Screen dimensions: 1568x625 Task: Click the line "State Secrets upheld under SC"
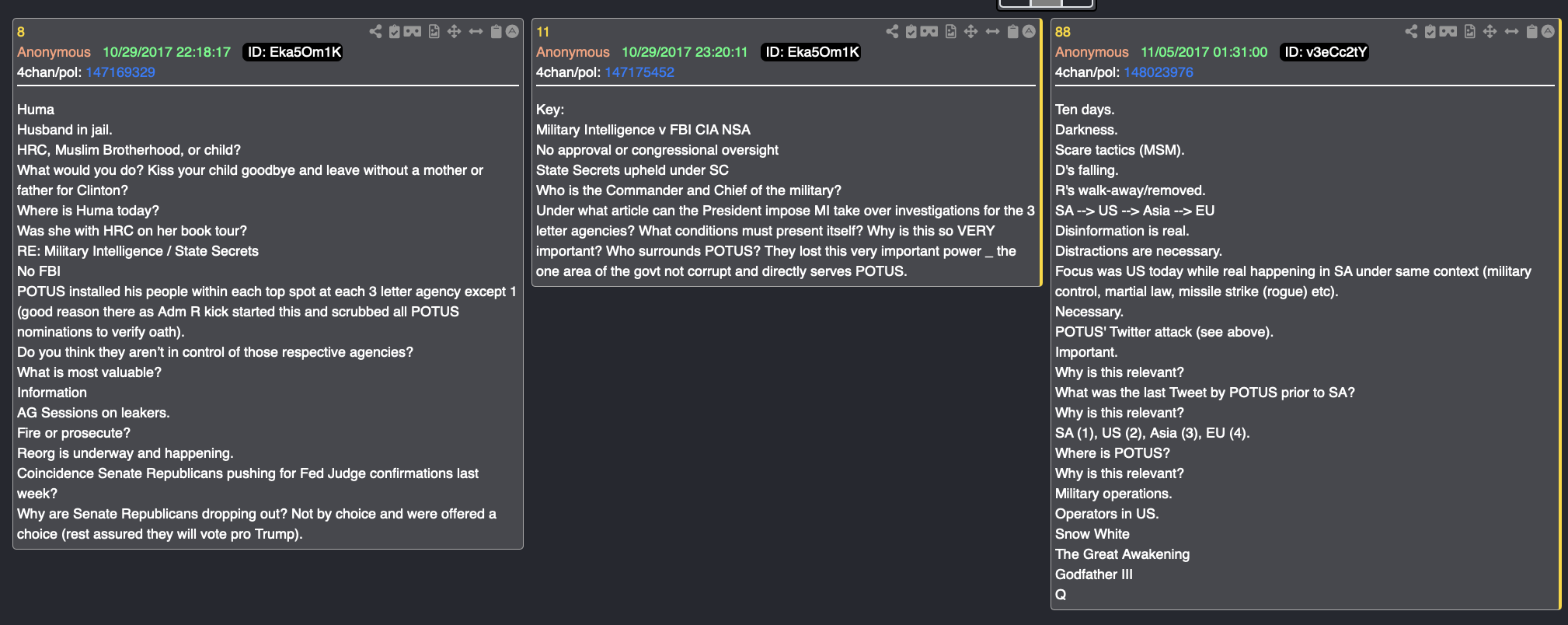pos(632,170)
